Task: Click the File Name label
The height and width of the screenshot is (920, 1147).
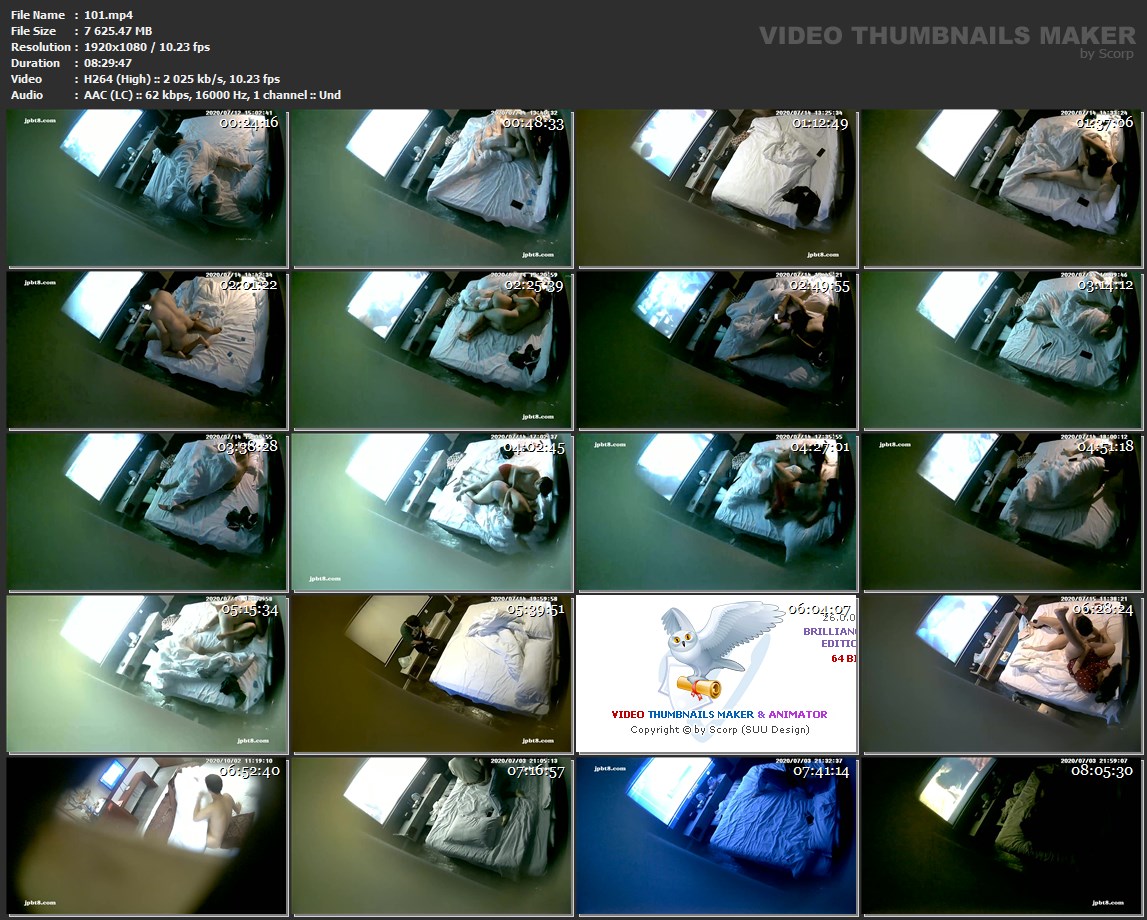Action: (x=38, y=15)
